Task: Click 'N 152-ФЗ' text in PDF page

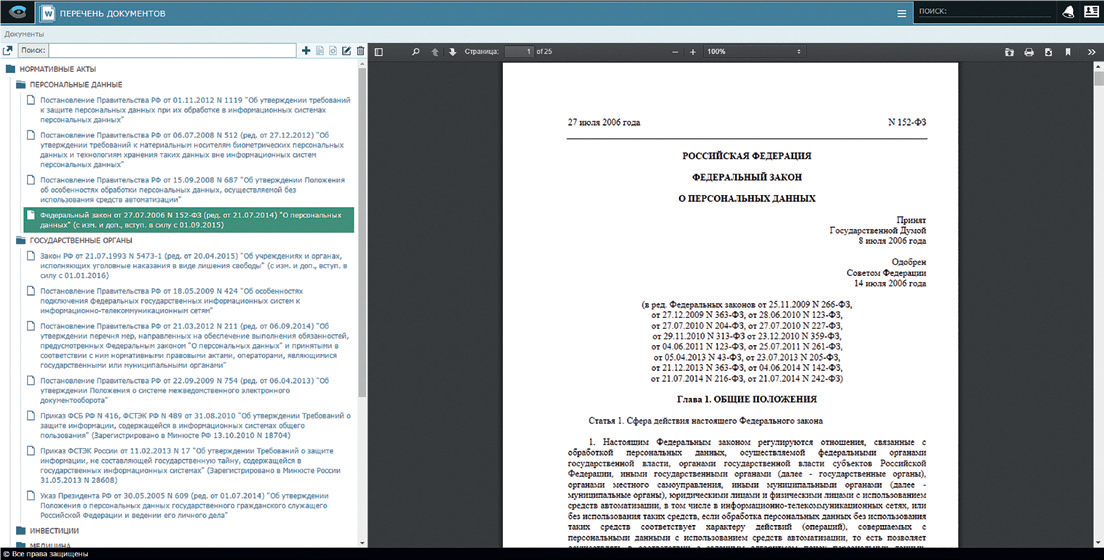Action: point(907,122)
